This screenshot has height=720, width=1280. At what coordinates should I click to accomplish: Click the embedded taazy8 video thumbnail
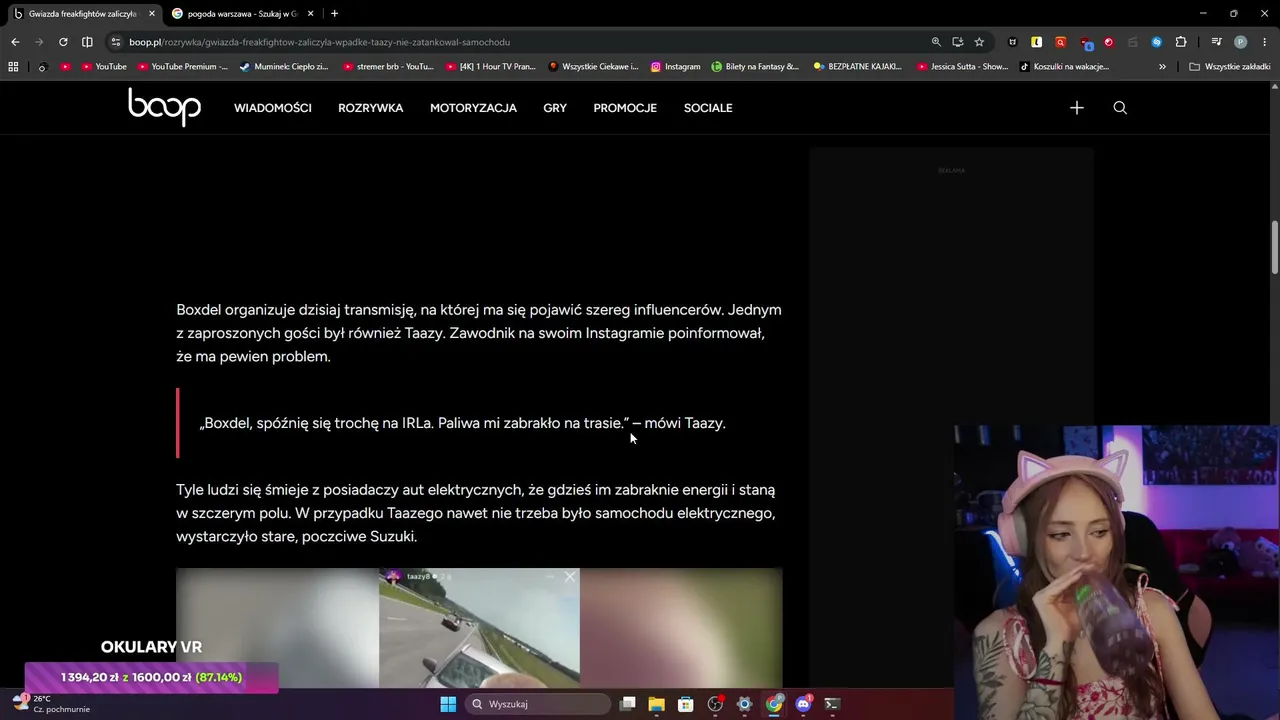[479, 628]
